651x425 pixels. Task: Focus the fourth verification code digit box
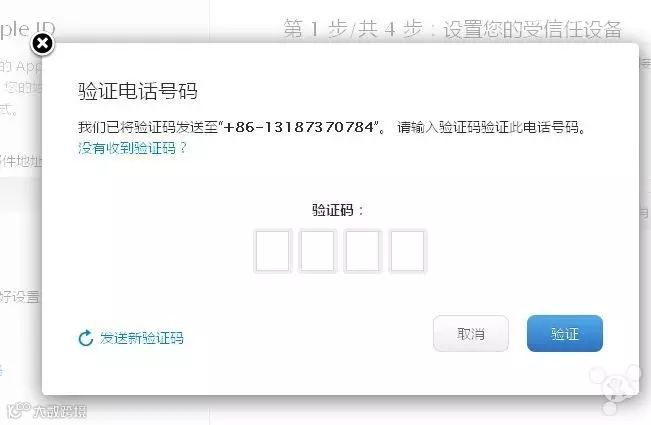(x=407, y=252)
